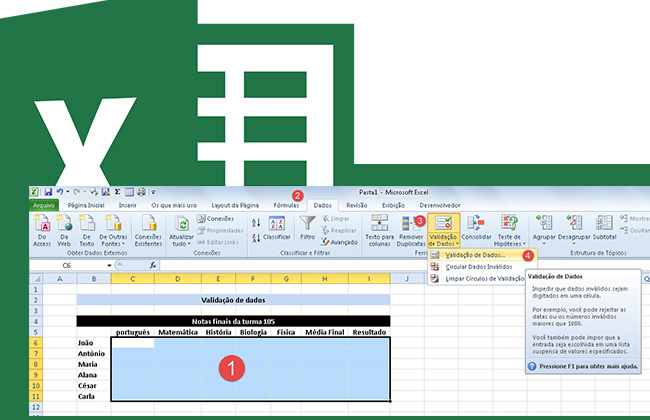
Task: Click the Matemática column heading cell
Action: pos(178,332)
